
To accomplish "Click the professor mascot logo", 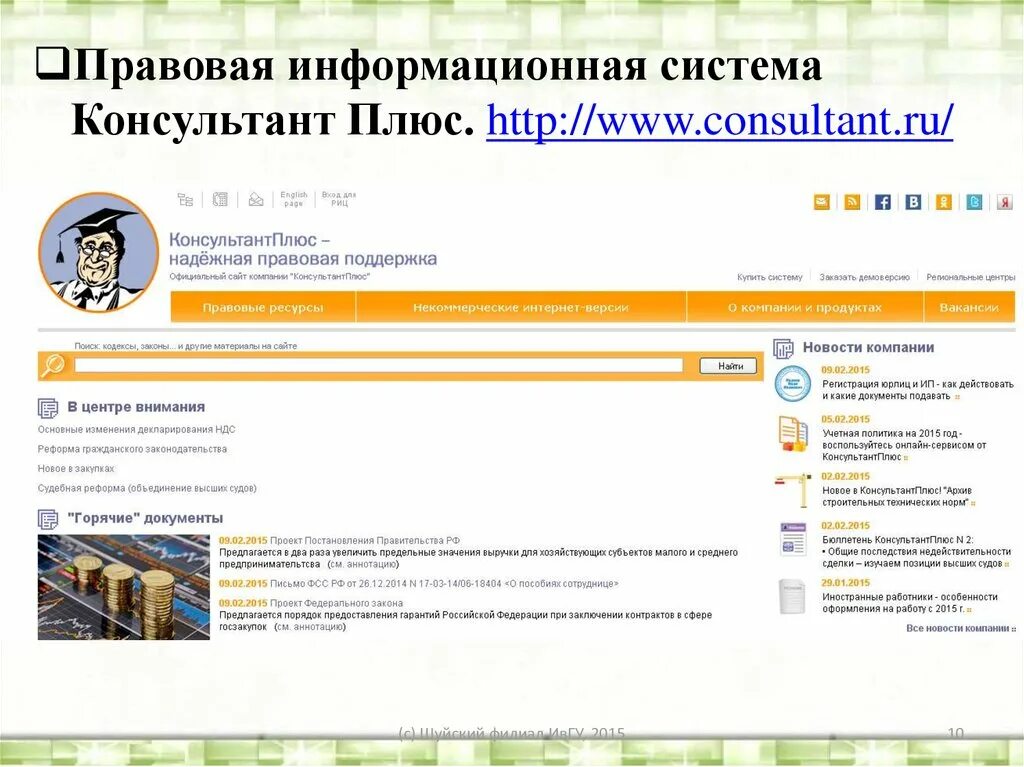I will pos(99,252).
